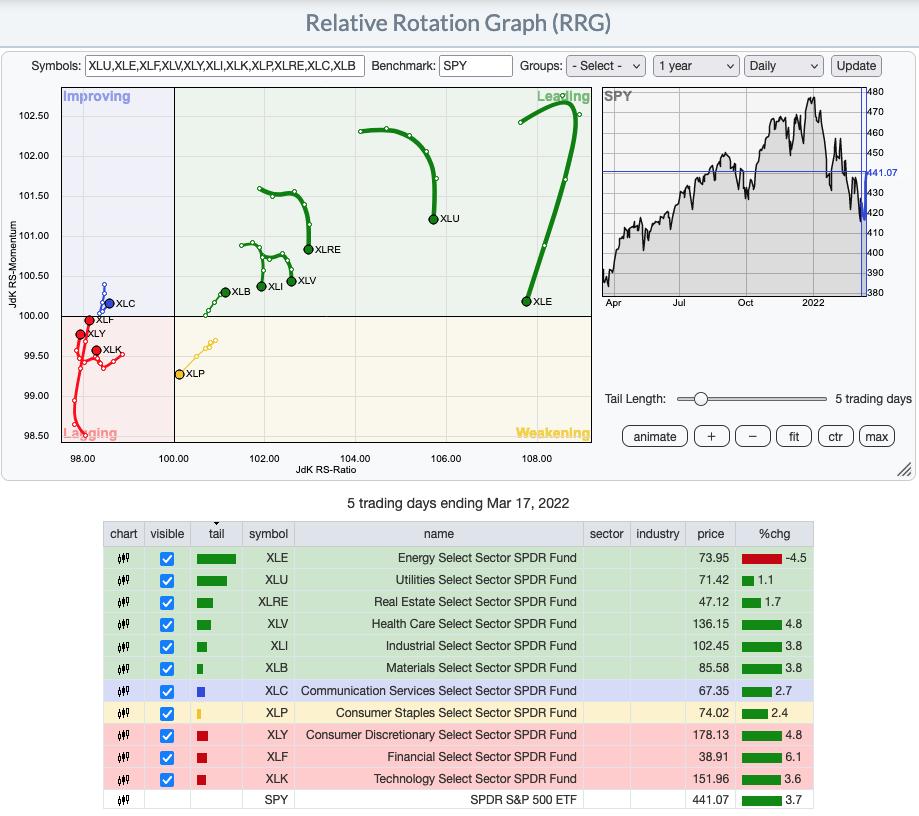Open the chart icon for XLP row

click(123, 713)
